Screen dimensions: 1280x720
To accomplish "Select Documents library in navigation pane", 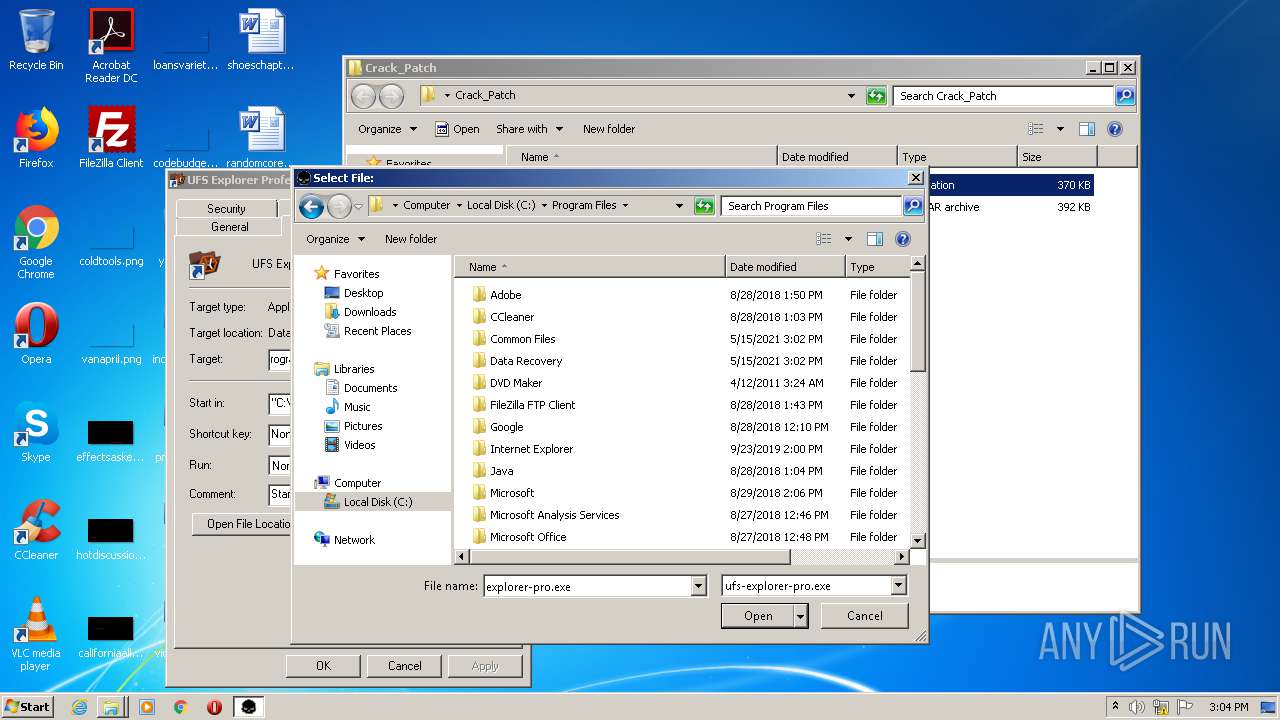I will click(370, 388).
